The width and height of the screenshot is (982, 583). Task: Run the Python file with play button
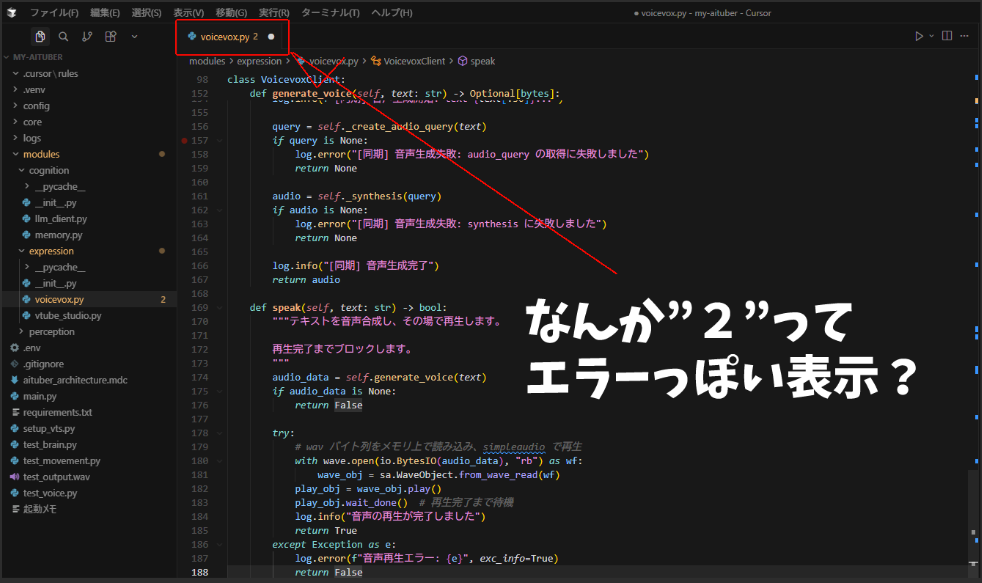(919, 36)
